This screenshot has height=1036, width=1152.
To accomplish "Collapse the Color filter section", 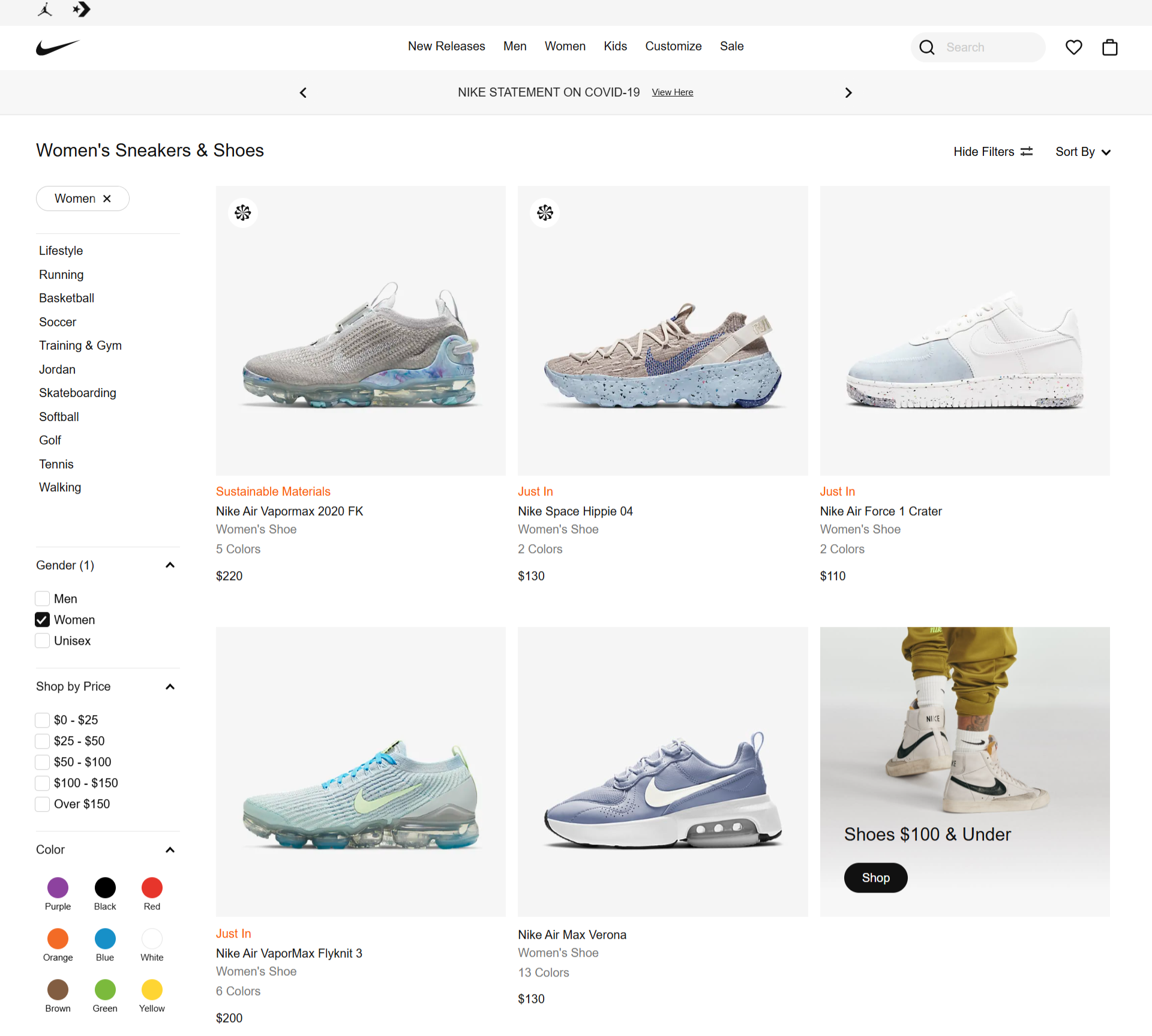I will (170, 850).
